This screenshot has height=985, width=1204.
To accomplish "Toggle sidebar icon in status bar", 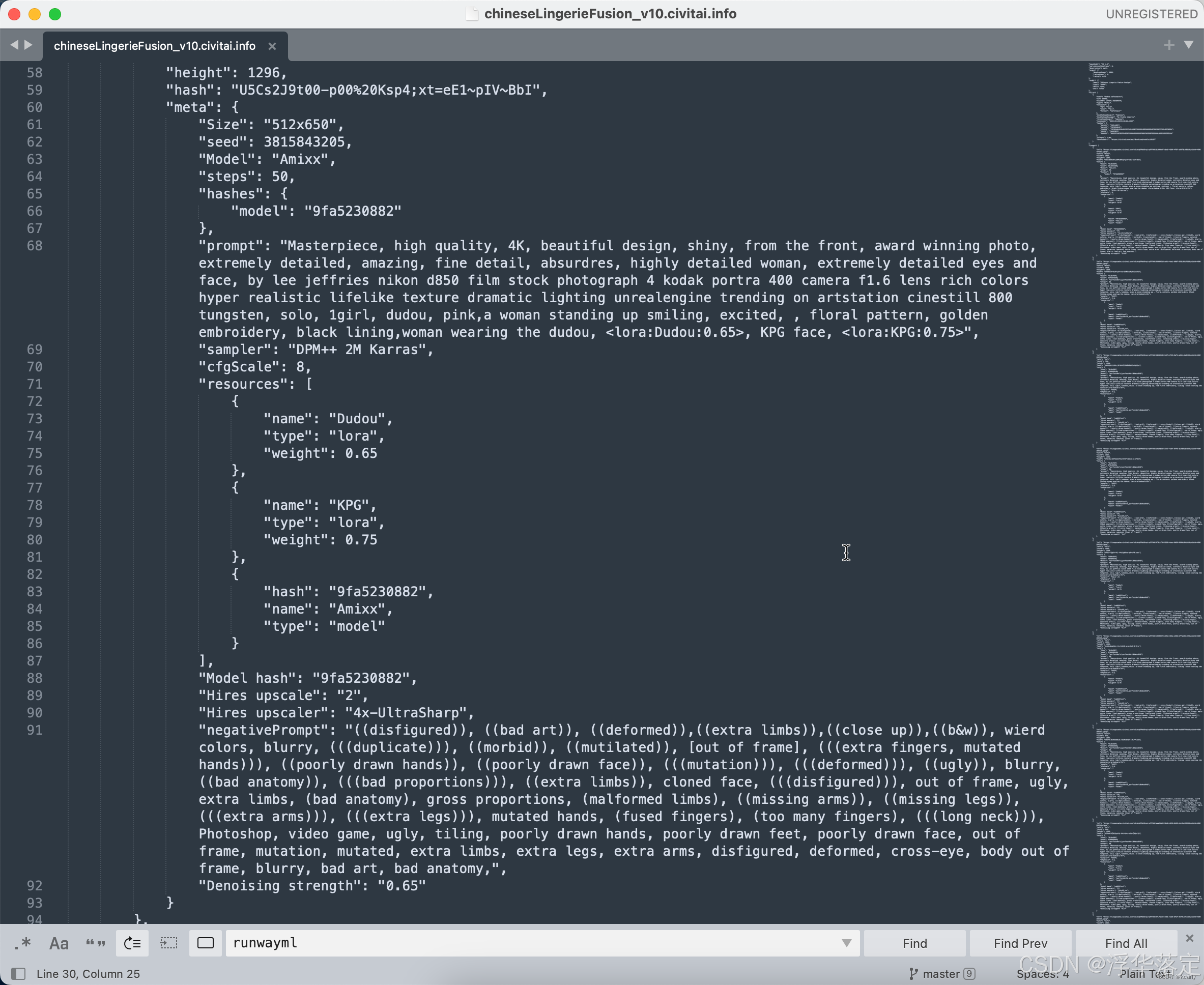I will [x=18, y=974].
